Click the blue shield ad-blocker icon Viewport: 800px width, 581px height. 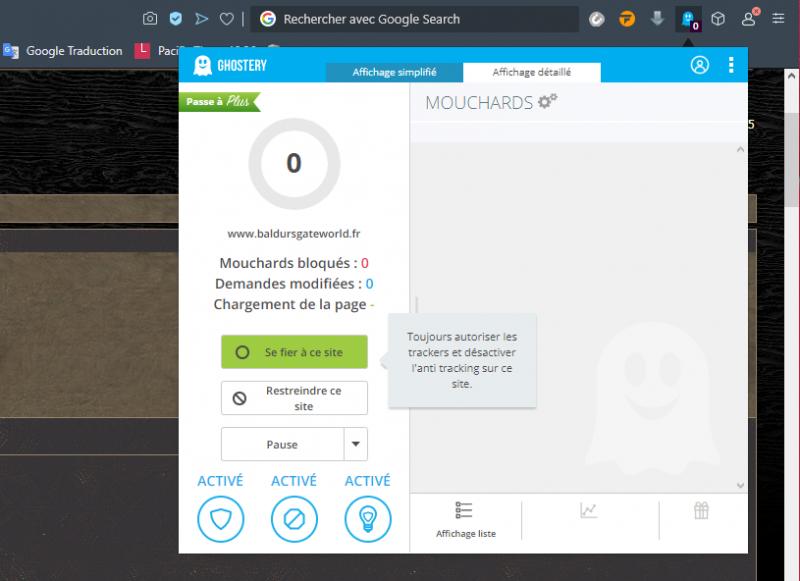pyautogui.click(x=176, y=19)
